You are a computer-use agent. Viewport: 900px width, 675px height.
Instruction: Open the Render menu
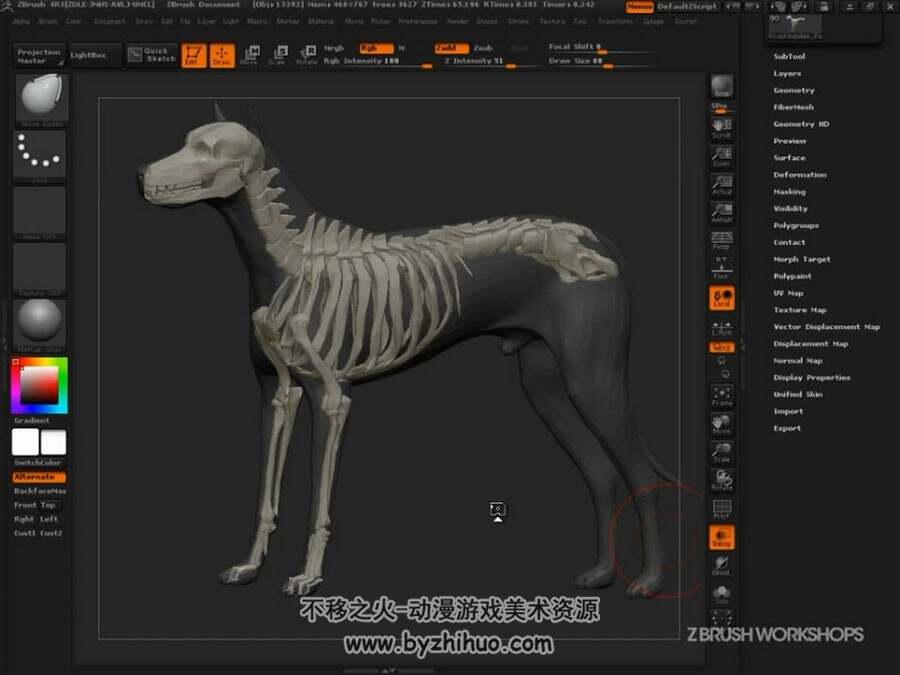click(457, 21)
